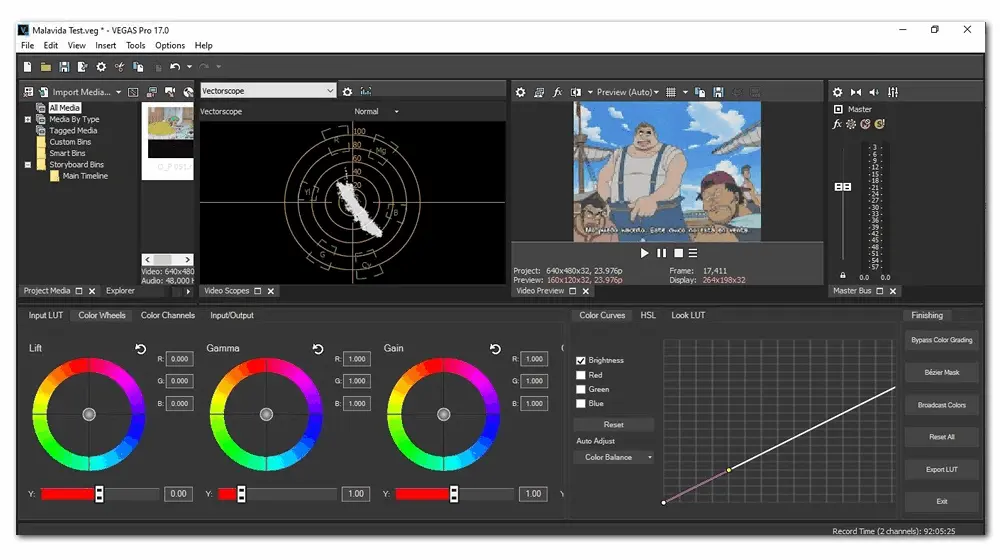
Task: Open Video Preview properties gear
Action: [520, 92]
